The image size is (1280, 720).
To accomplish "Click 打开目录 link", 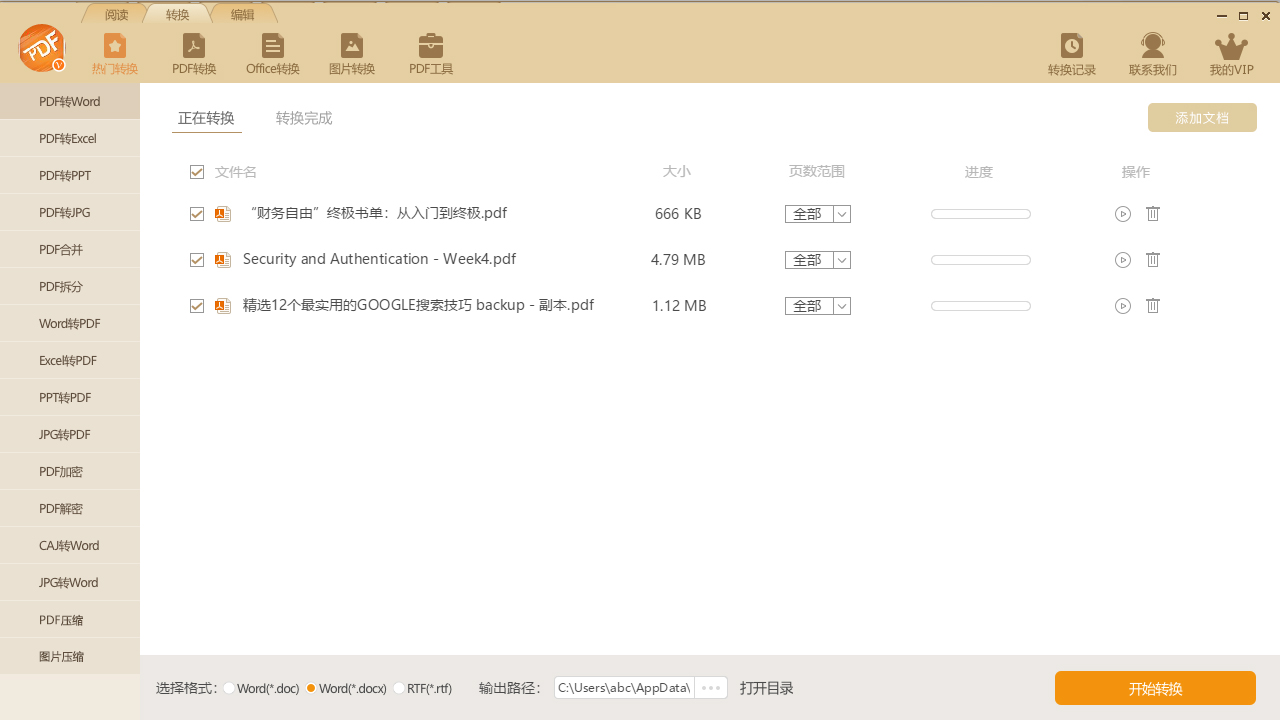I will [x=767, y=688].
